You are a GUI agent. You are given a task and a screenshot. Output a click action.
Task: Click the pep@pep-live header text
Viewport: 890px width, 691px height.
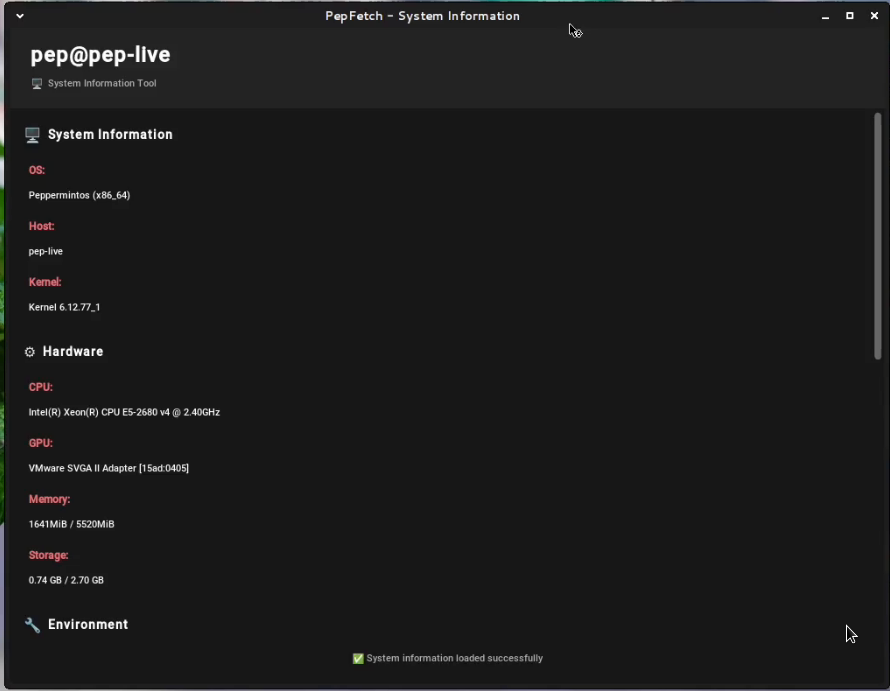tap(100, 55)
